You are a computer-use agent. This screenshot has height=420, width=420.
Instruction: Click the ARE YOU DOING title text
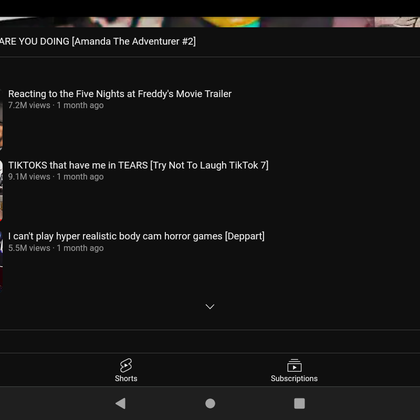[35, 41]
